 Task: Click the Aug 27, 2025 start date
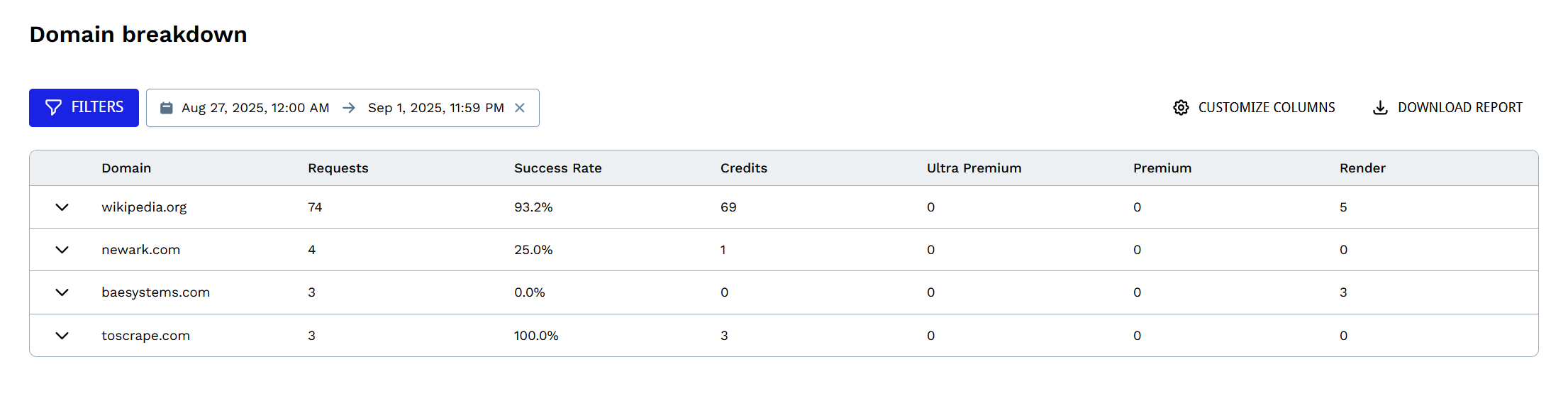point(255,108)
